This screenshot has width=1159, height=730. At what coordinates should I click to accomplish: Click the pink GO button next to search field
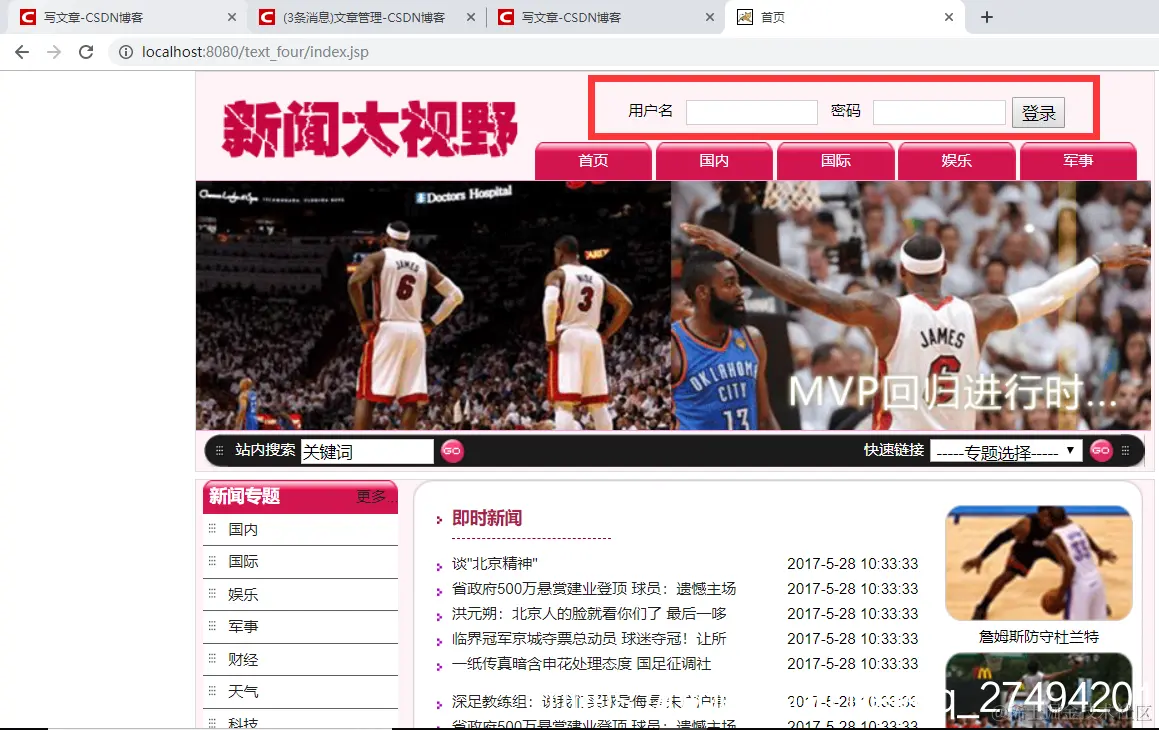[x=452, y=451]
